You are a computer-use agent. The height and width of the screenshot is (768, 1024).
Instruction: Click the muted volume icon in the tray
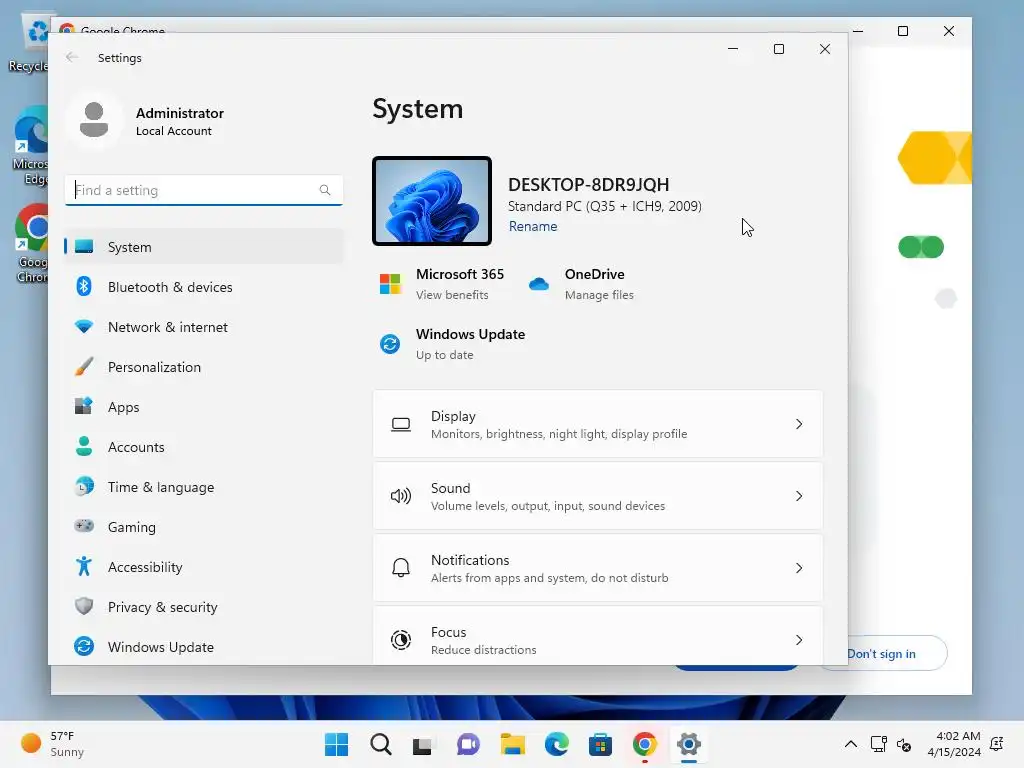904,744
